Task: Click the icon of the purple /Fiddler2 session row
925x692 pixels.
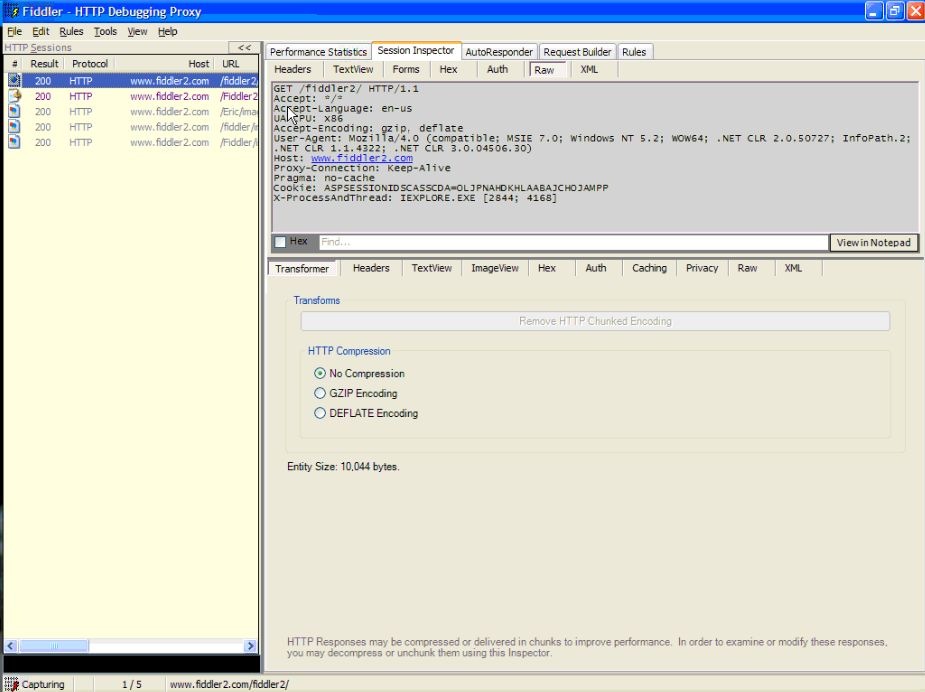Action: (14, 96)
